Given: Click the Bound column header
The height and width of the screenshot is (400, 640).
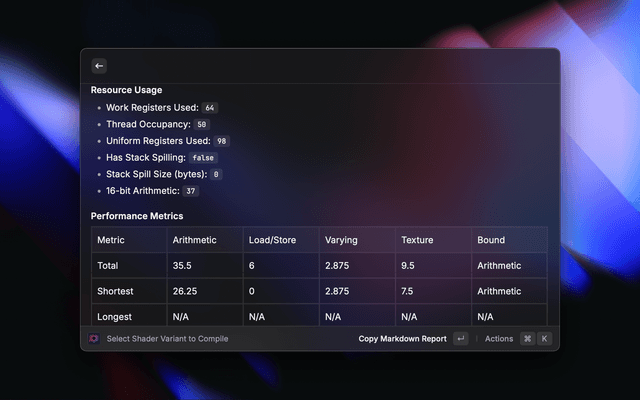Looking at the screenshot, I should coord(491,240).
